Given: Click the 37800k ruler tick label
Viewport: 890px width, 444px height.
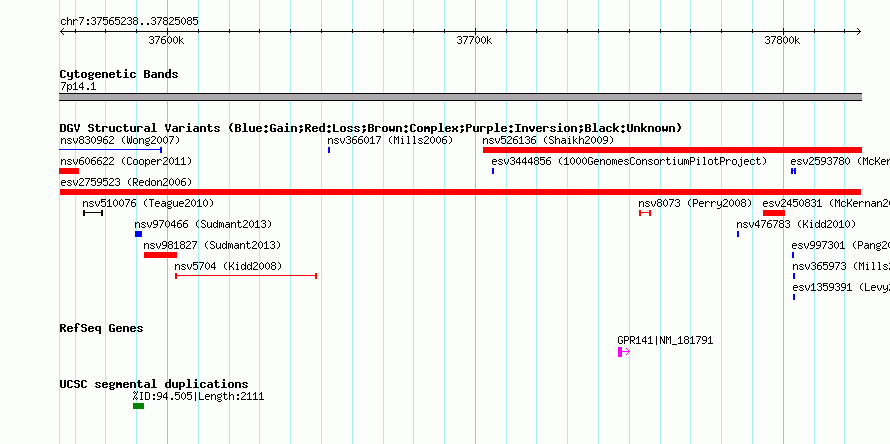Looking at the screenshot, I should [x=782, y=40].
